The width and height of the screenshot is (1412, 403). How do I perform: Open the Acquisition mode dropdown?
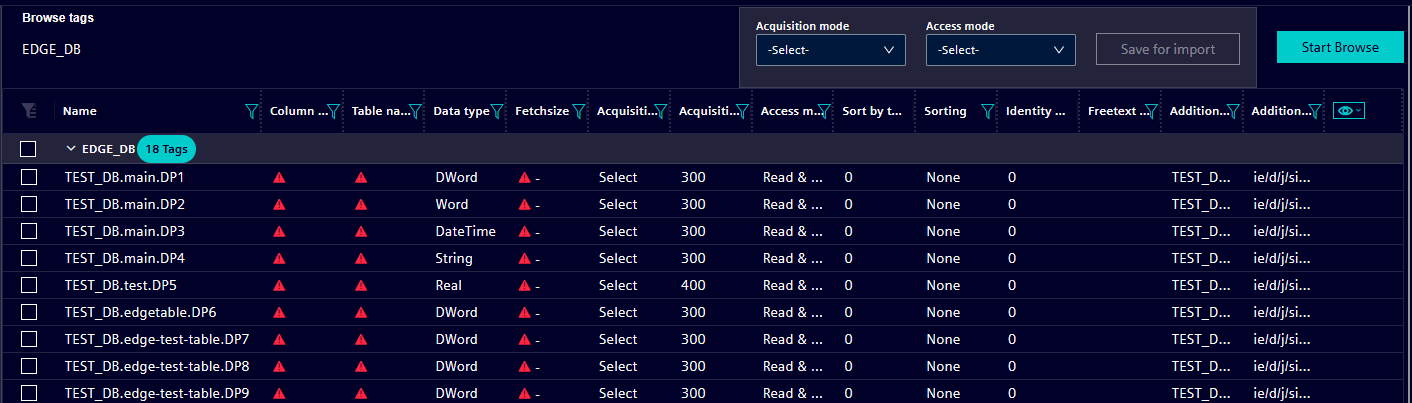point(830,50)
